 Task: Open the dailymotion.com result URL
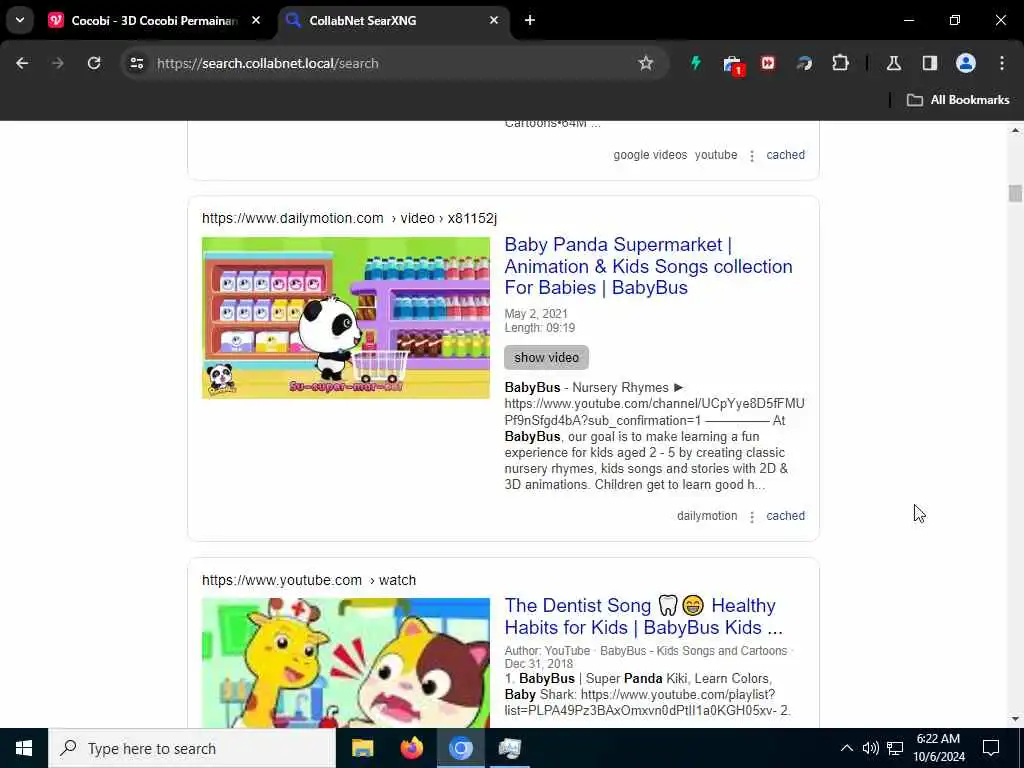(x=349, y=218)
